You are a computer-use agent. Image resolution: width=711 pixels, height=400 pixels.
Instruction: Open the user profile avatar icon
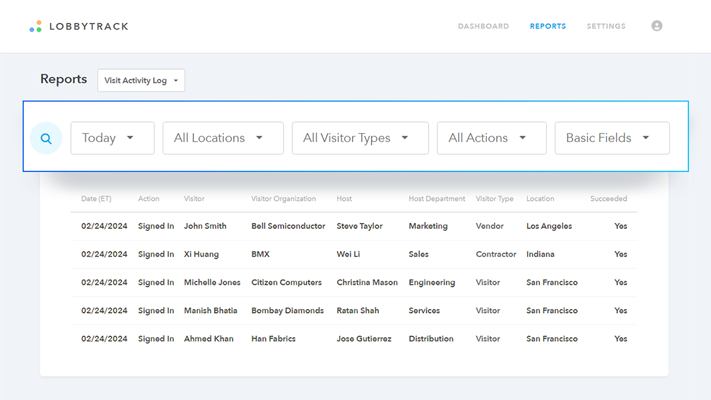click(657, 26)
